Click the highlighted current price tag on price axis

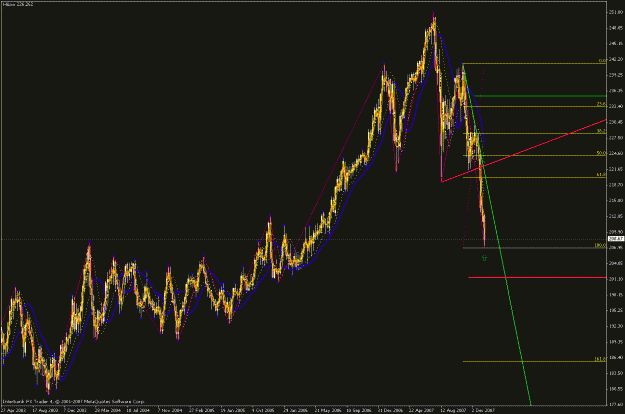coord(616,239)
